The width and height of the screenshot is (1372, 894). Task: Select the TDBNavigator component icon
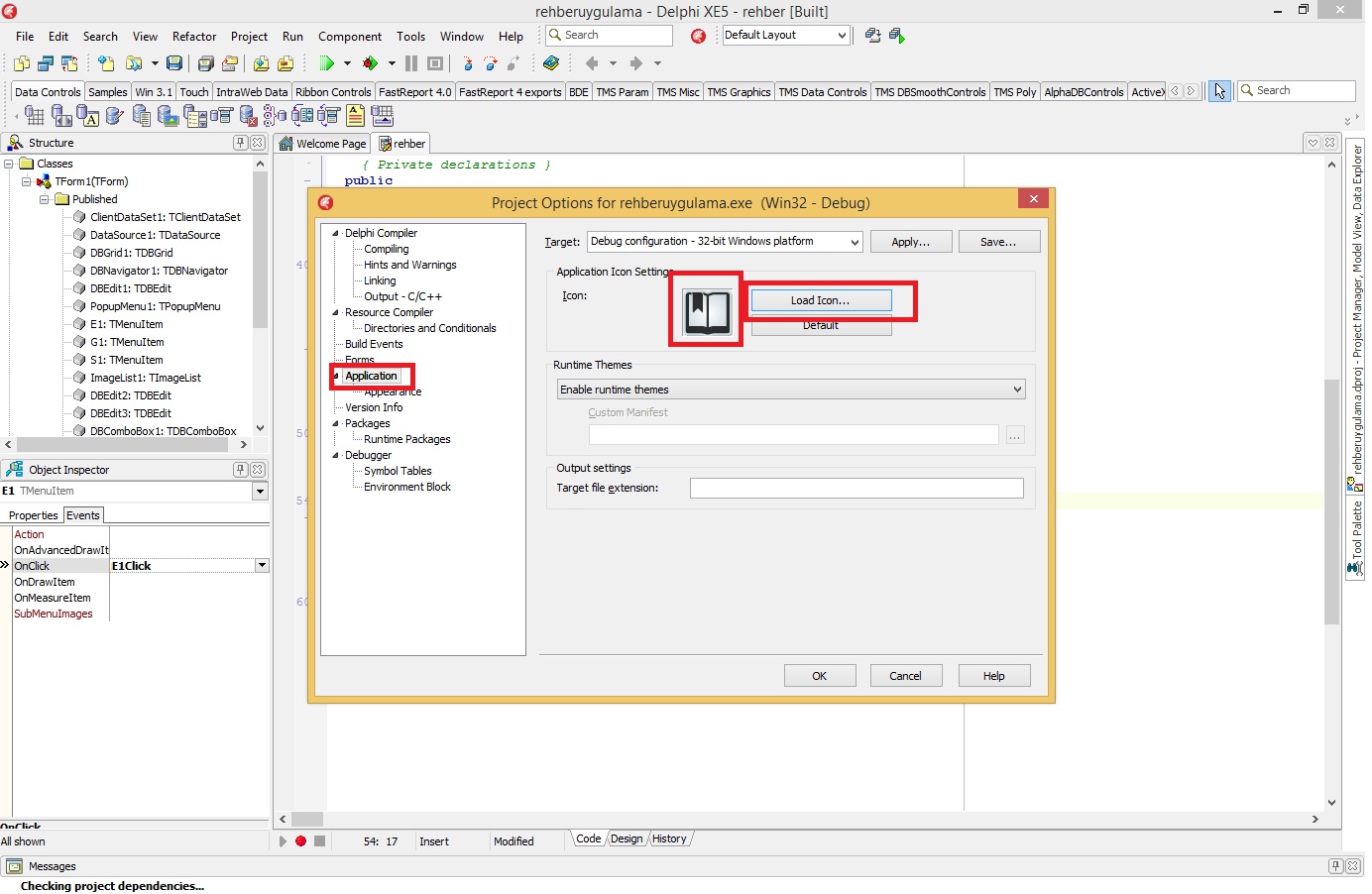pyautogui.click(x=61, y=115)
